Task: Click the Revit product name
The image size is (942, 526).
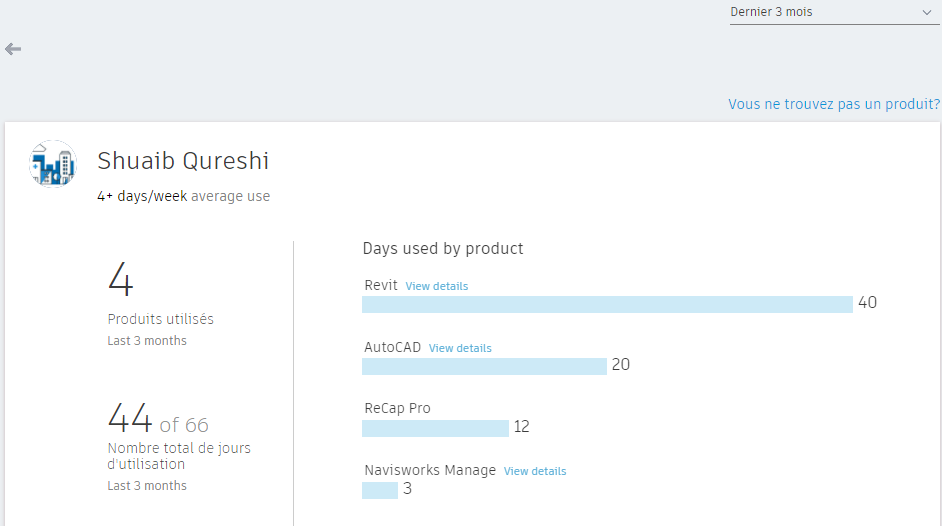Action: [381, 285]
